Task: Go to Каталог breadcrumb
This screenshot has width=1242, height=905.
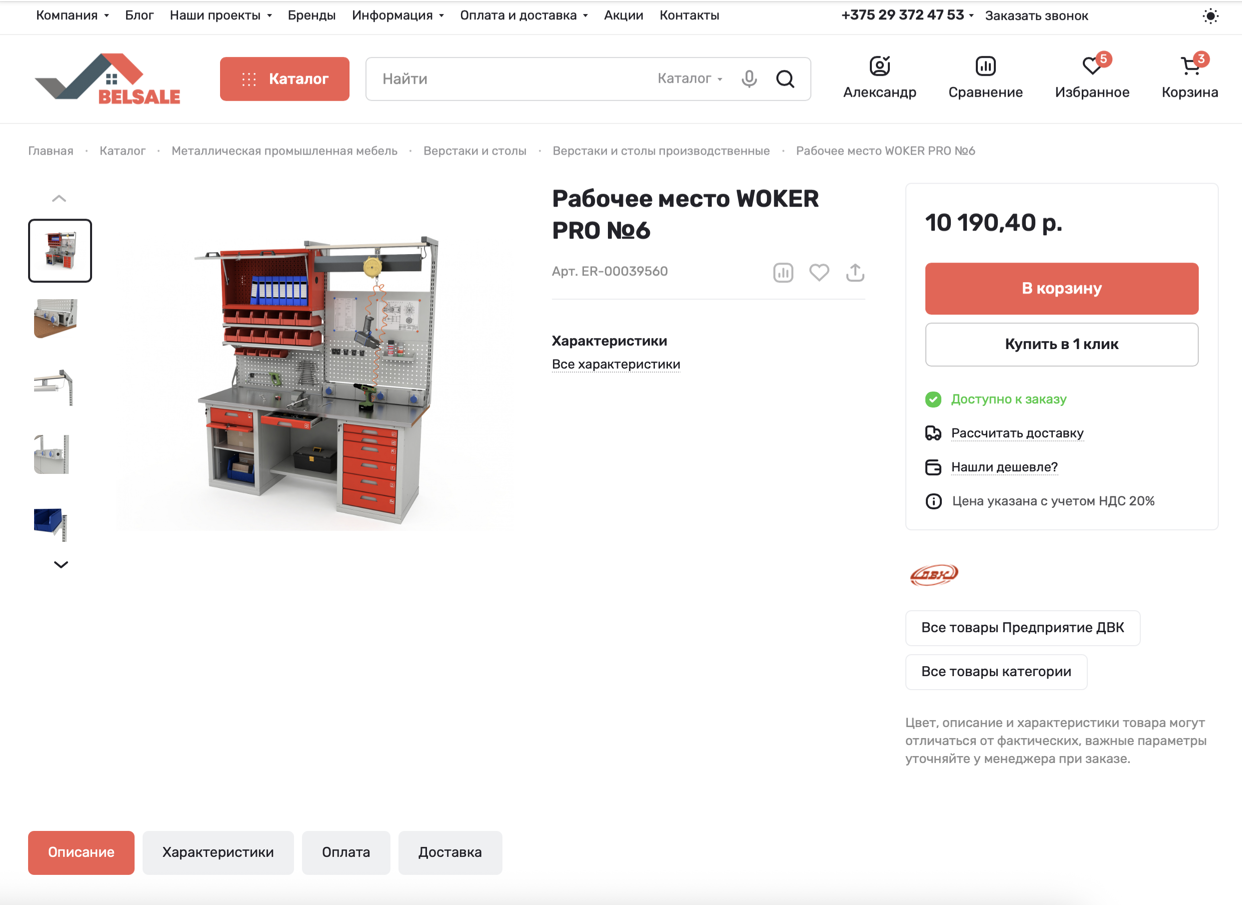Action: [x=122, y=151]
